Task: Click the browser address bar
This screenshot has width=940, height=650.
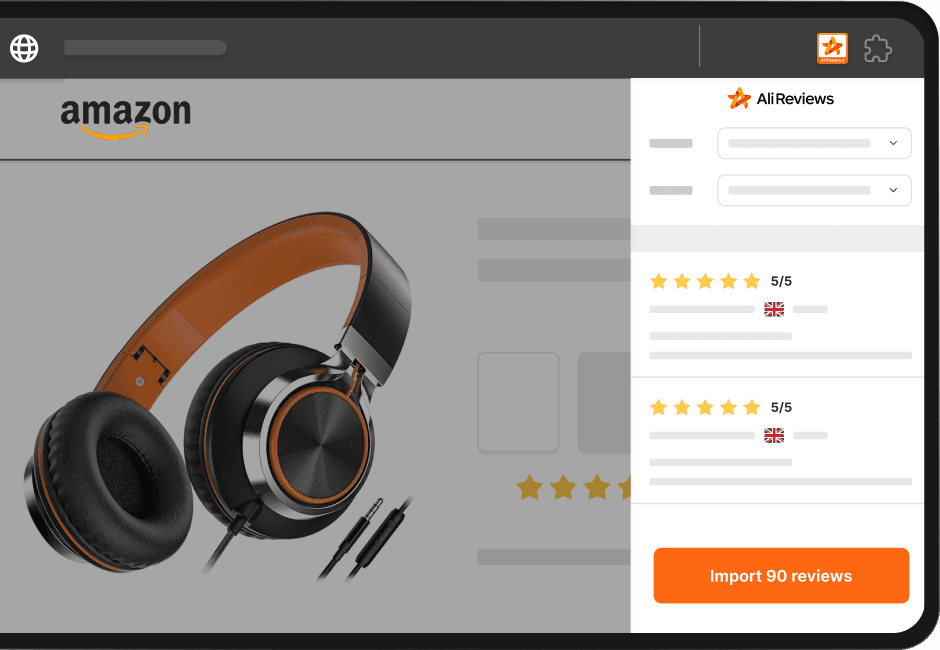Action: (x=145, y=48)
